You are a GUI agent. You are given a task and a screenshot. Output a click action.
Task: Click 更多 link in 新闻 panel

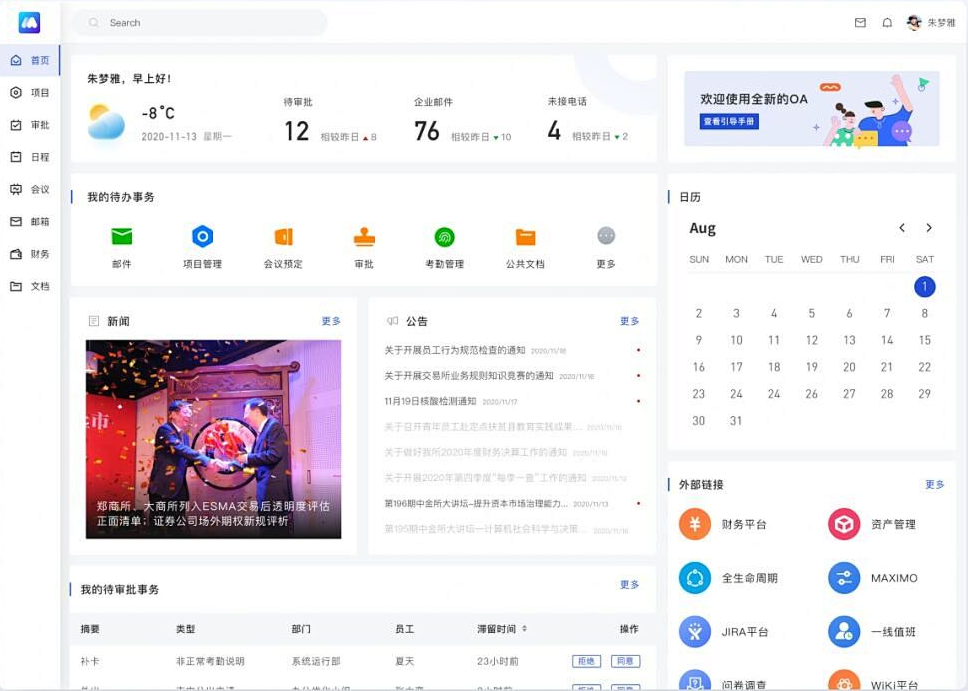pyautogui.click(x=331, y=320)
